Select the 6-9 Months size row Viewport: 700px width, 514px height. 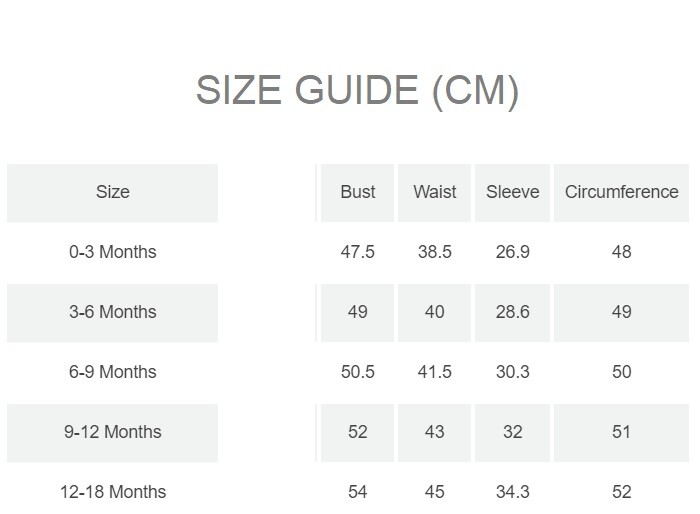[x=113, y=372]
